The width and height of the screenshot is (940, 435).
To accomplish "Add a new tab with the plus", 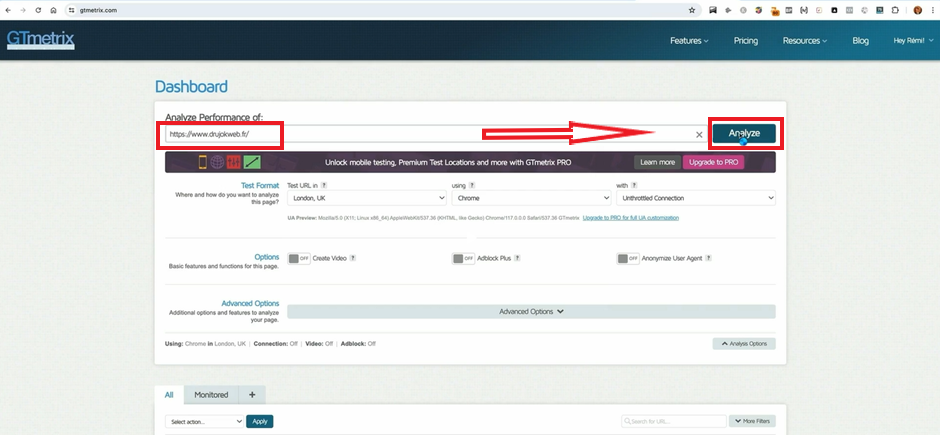I will tap(252, 395).
